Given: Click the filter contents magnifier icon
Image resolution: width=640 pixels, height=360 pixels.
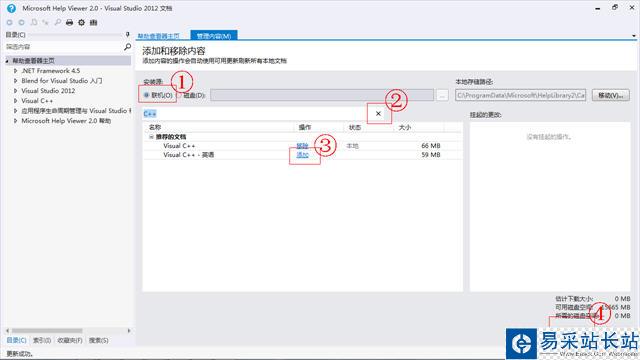Looking at the screenshot, I should pyautogui.click(x=127, y=47).
